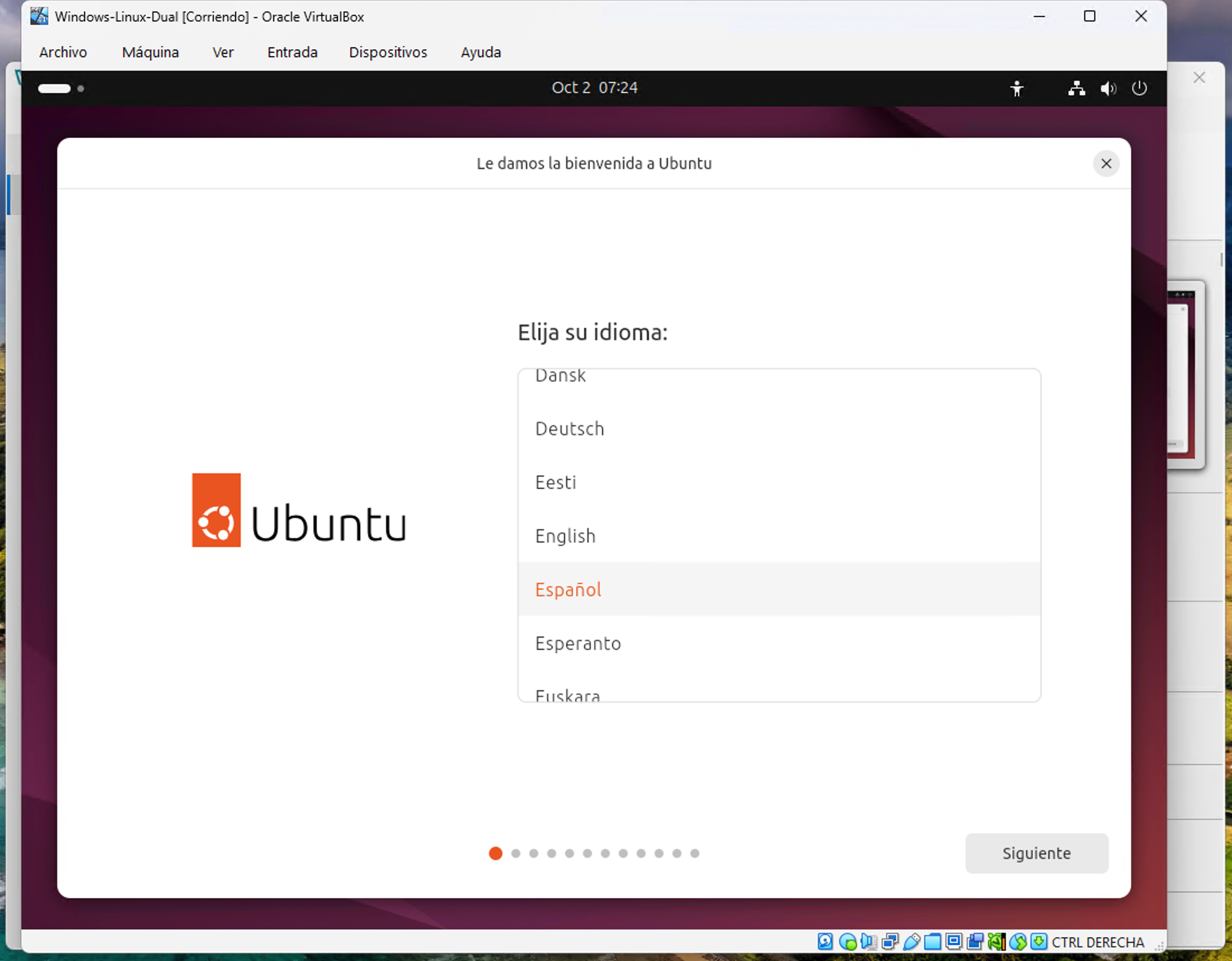Click the mouse integration icon in VirtualBox status bar
The image size is (1232, 961).
[x=1018, y=942]
